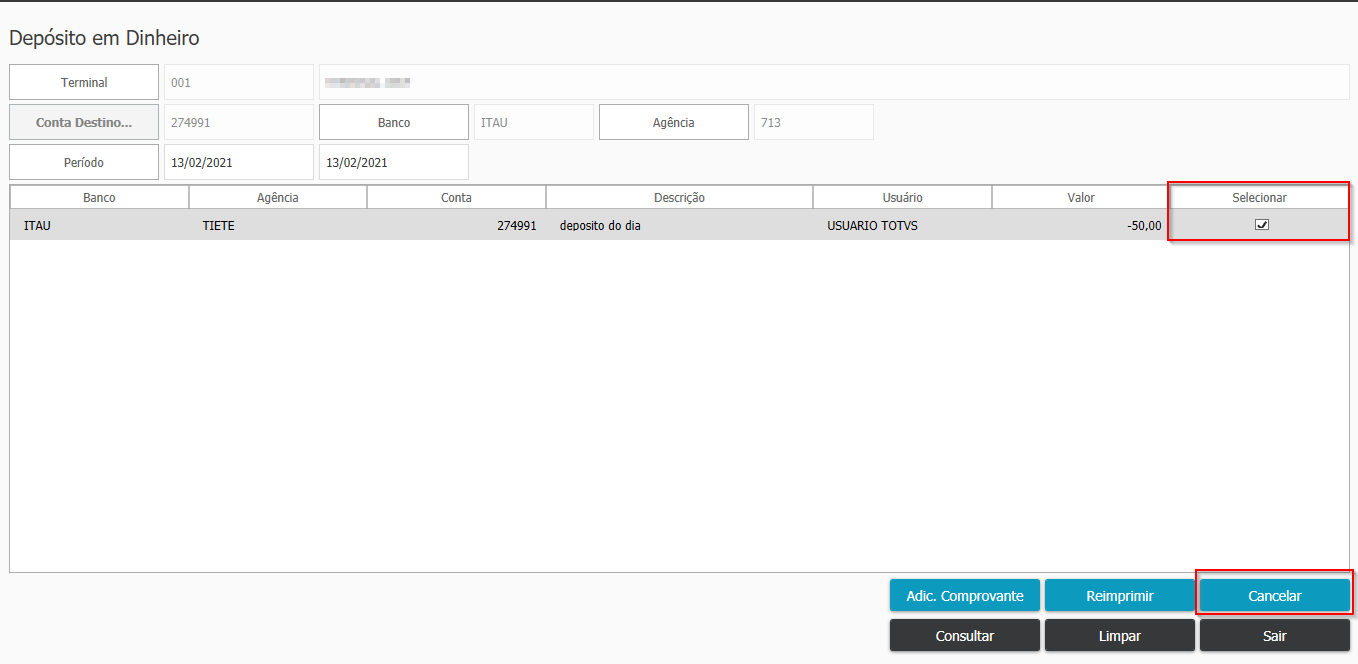The image size is (1358, 664).
Task: Click the Terminal label button
Action: point(84,82)
